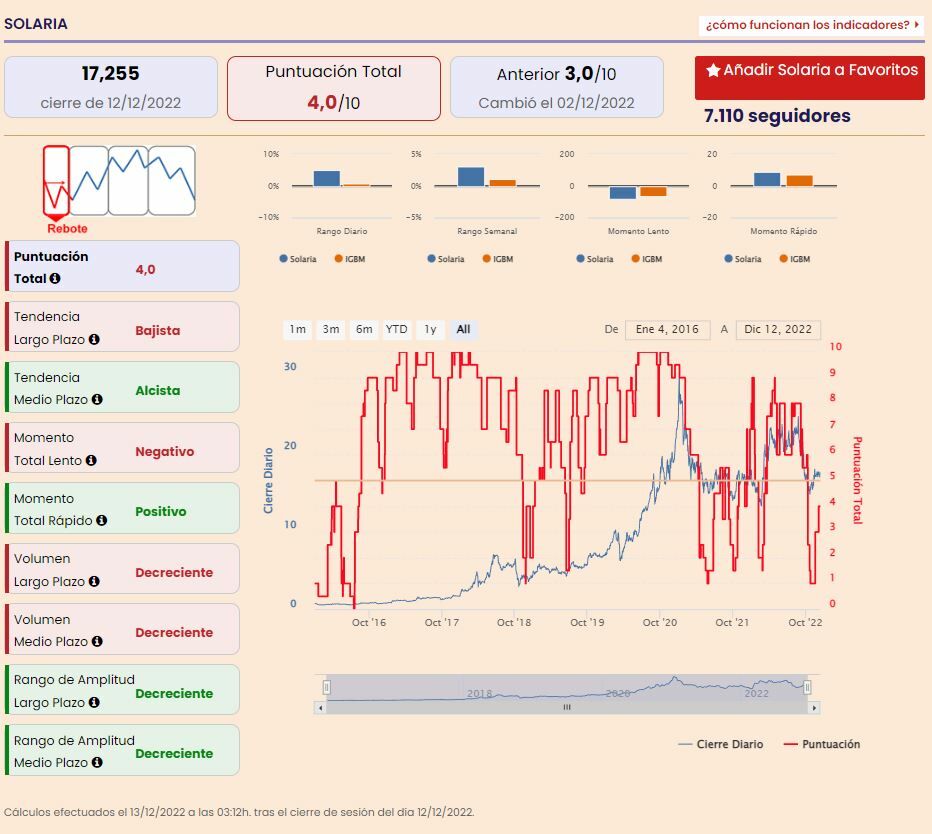Screen dimensions: 932x834
Task: Click the Anterior 3,0/10 card
Action: tap(557, 87)
